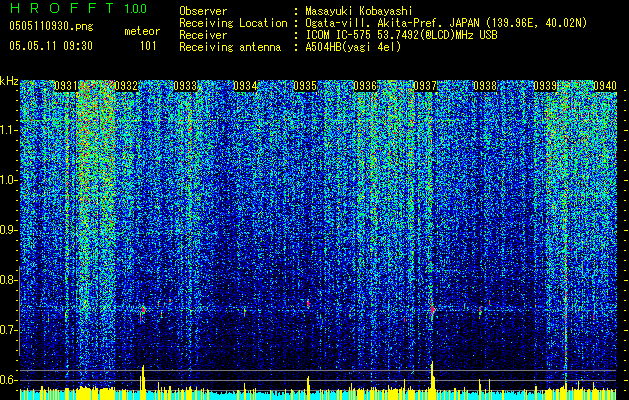This screenshot has width=629, height=400.
Task: Click the 1.0 frequency axis label
Action: (x=9, y=180)
